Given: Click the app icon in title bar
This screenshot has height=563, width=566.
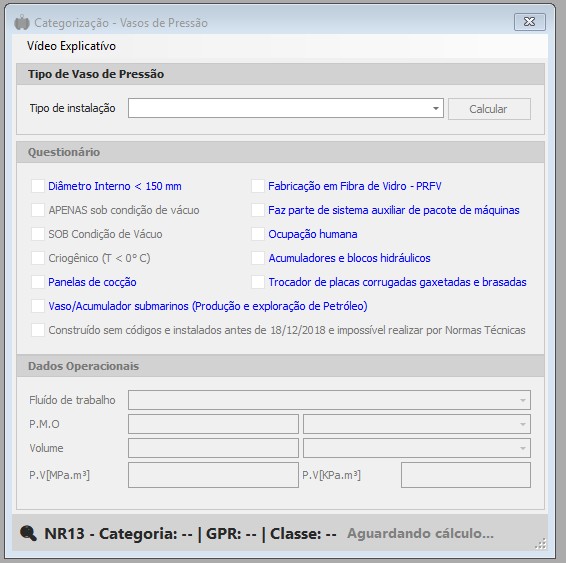Looking at the screenshot, I should [22, 22].
